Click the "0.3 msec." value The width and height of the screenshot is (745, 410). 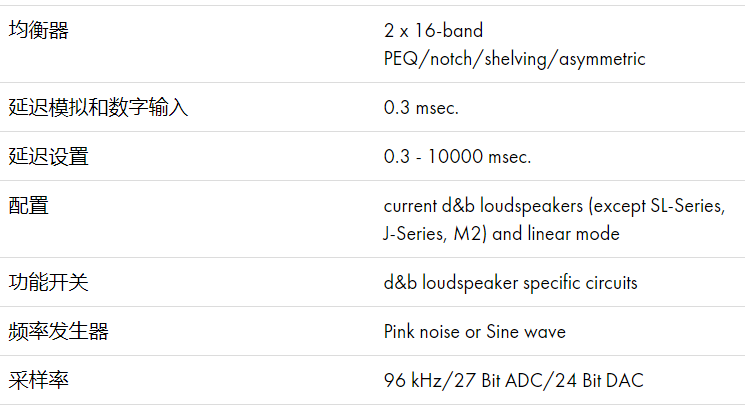click(421, 107)
